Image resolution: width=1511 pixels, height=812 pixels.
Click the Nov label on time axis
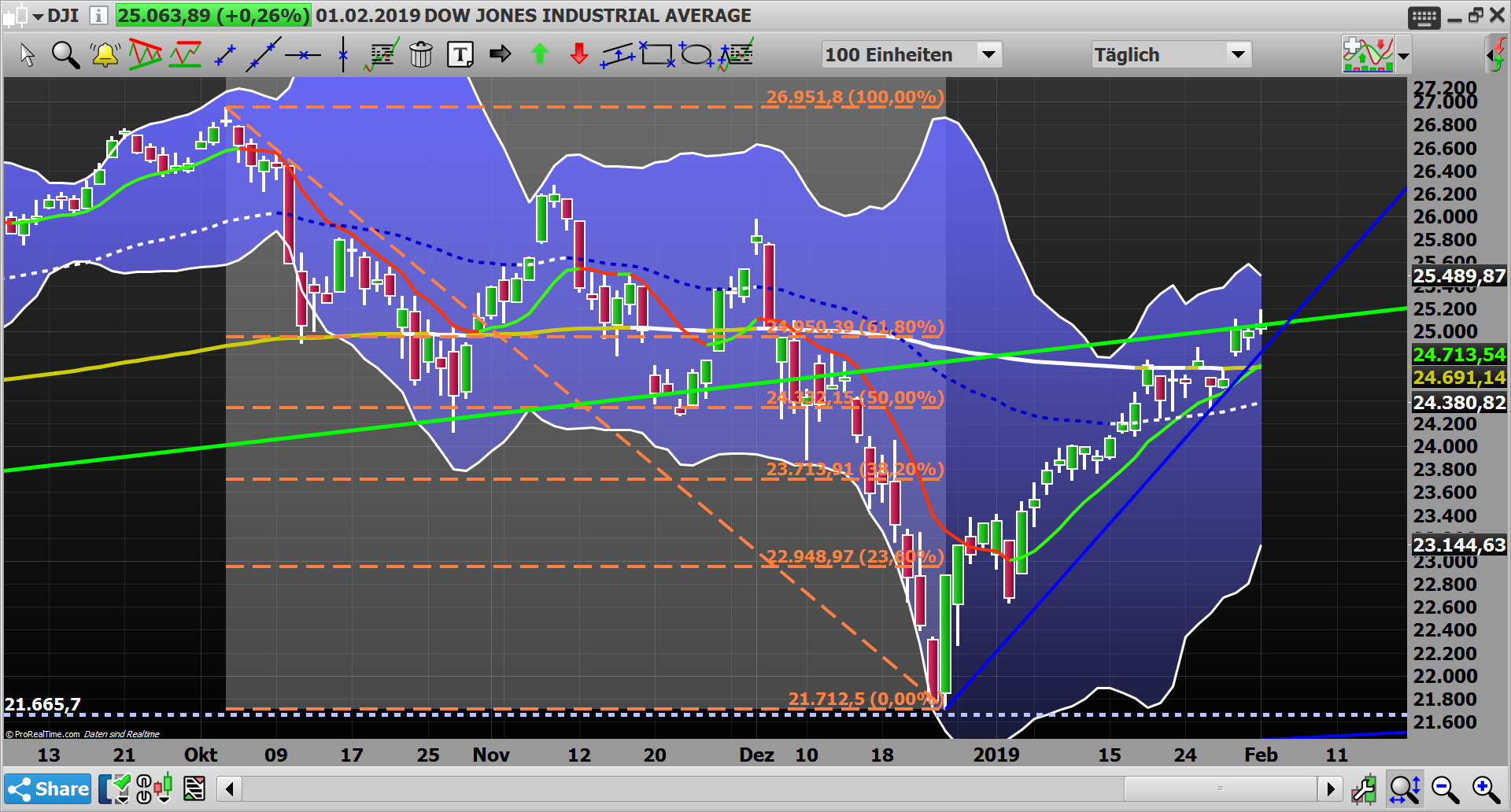click(491, 755)
